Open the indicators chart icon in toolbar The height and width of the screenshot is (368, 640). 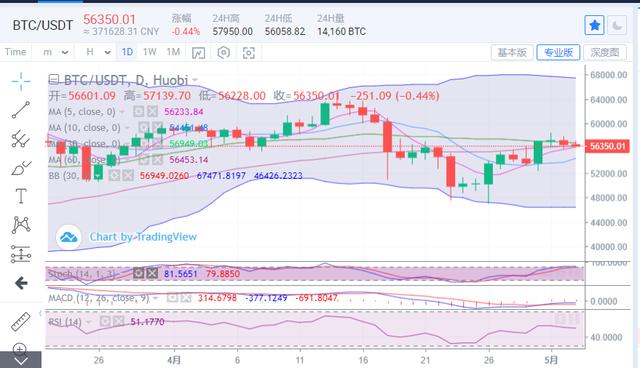[198, 53]
